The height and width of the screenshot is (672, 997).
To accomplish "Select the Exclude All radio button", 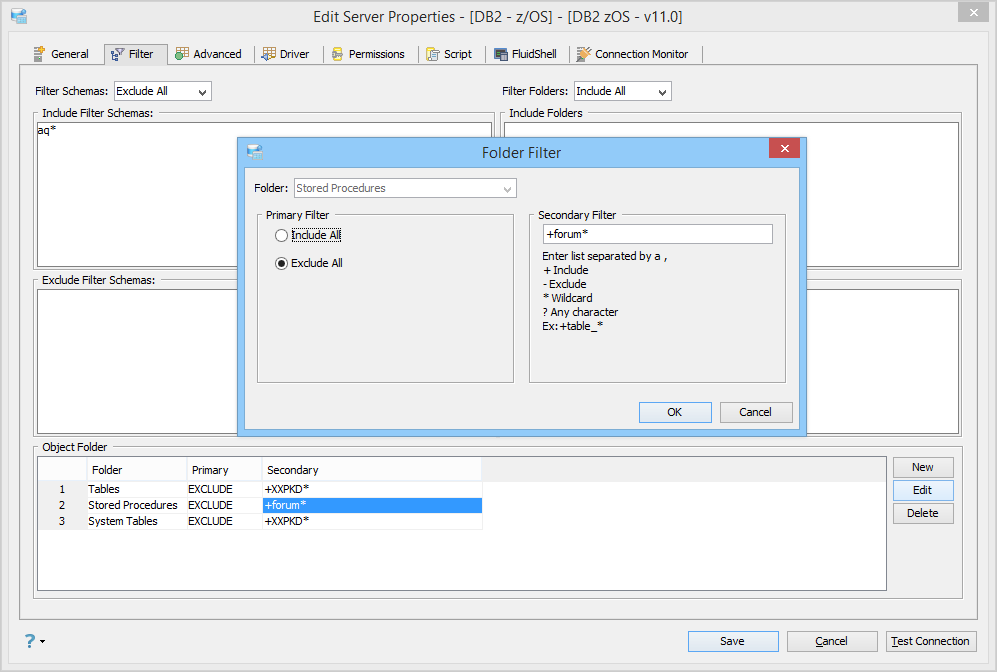I will click(281, 263).
